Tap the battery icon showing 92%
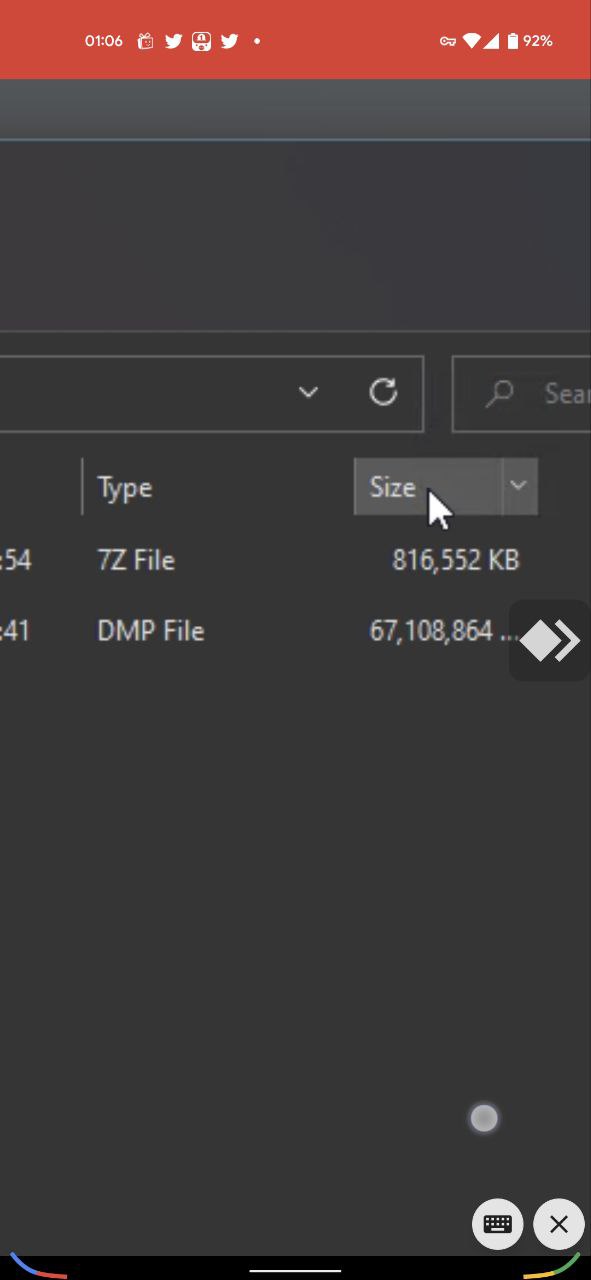 coord(513,41)
